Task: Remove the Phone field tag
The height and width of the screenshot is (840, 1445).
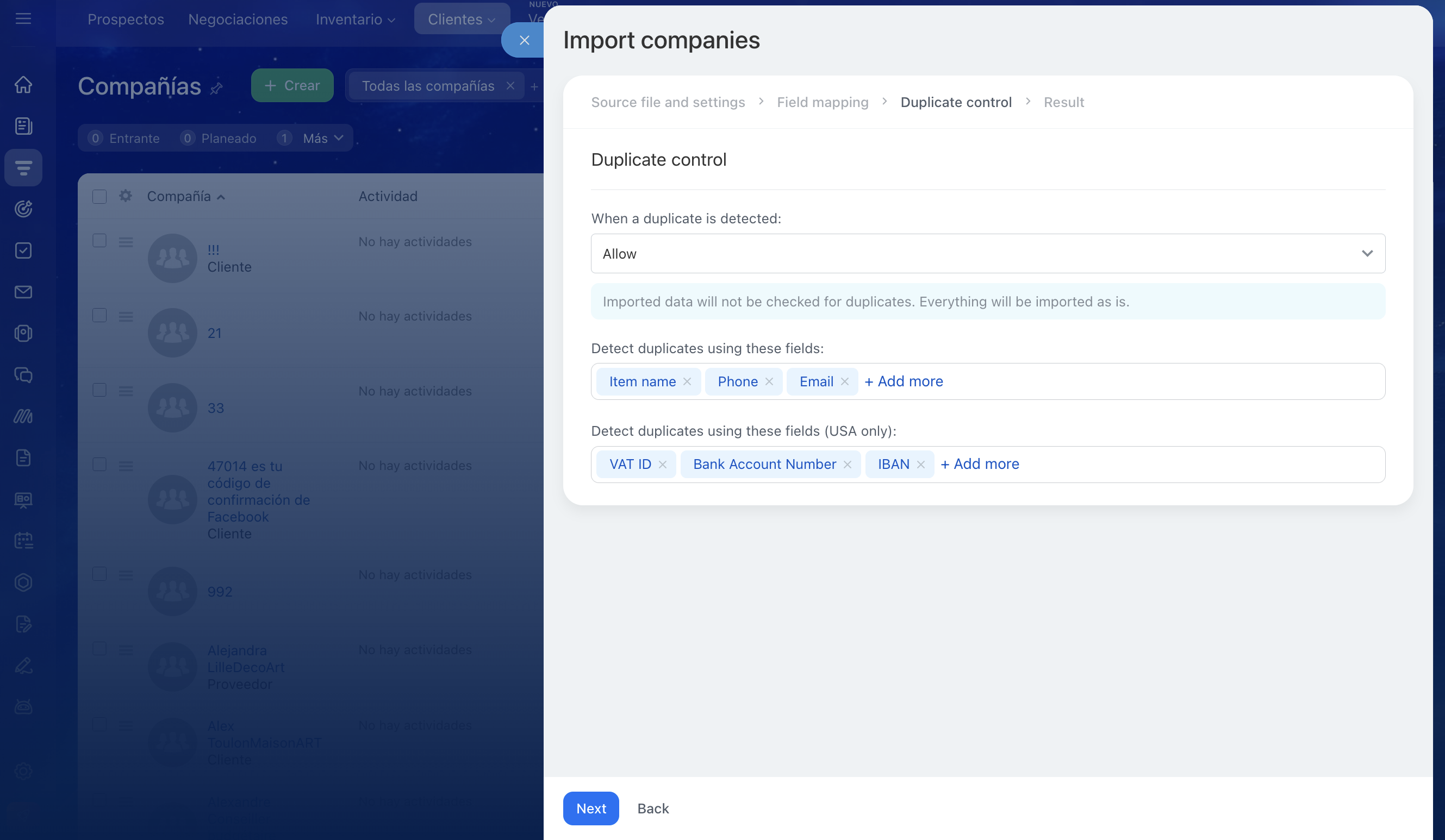Action: 769,381
